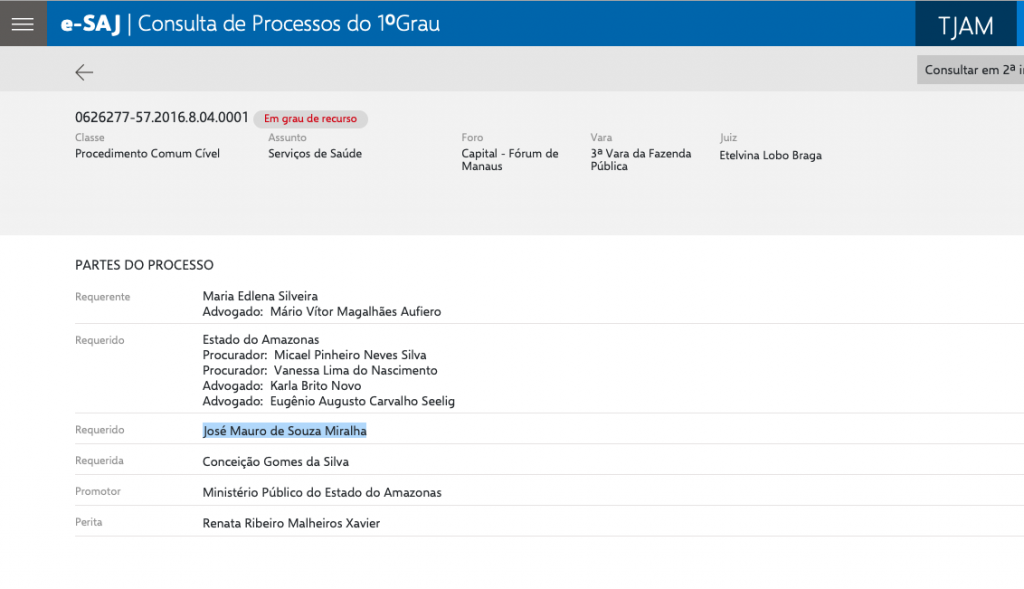Click 'Estado do Amazonas' party name

[261, 340]
